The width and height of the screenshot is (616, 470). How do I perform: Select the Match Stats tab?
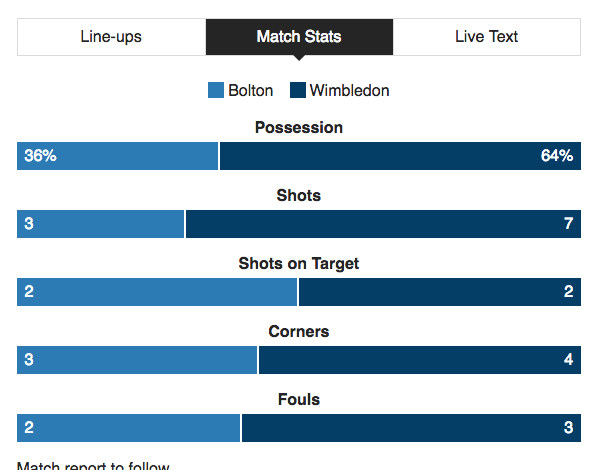299,37
